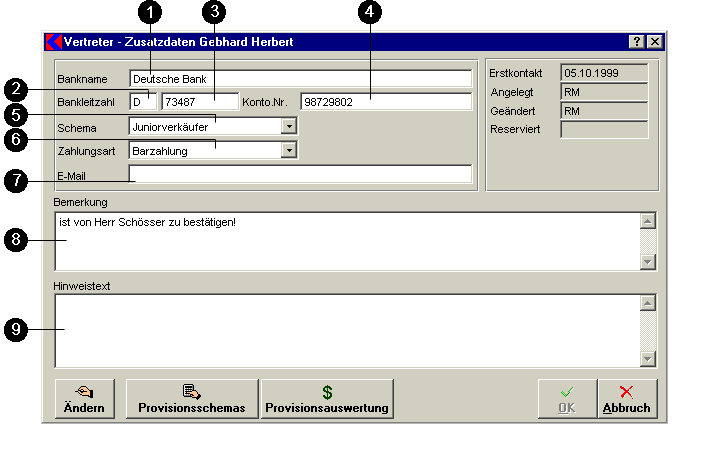Click into the empty E-Mail field
Screen dimensions: 709x454
300,175
